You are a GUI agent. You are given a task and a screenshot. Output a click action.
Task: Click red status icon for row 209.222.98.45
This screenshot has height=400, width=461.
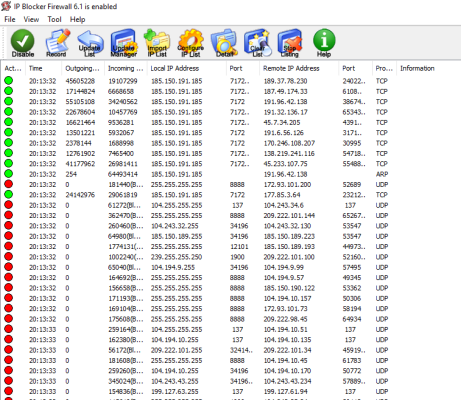point(9,318)
